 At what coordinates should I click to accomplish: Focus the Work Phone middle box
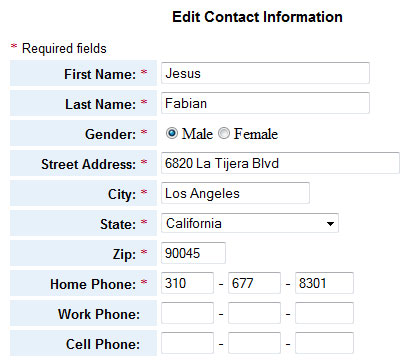click(254, 313)
